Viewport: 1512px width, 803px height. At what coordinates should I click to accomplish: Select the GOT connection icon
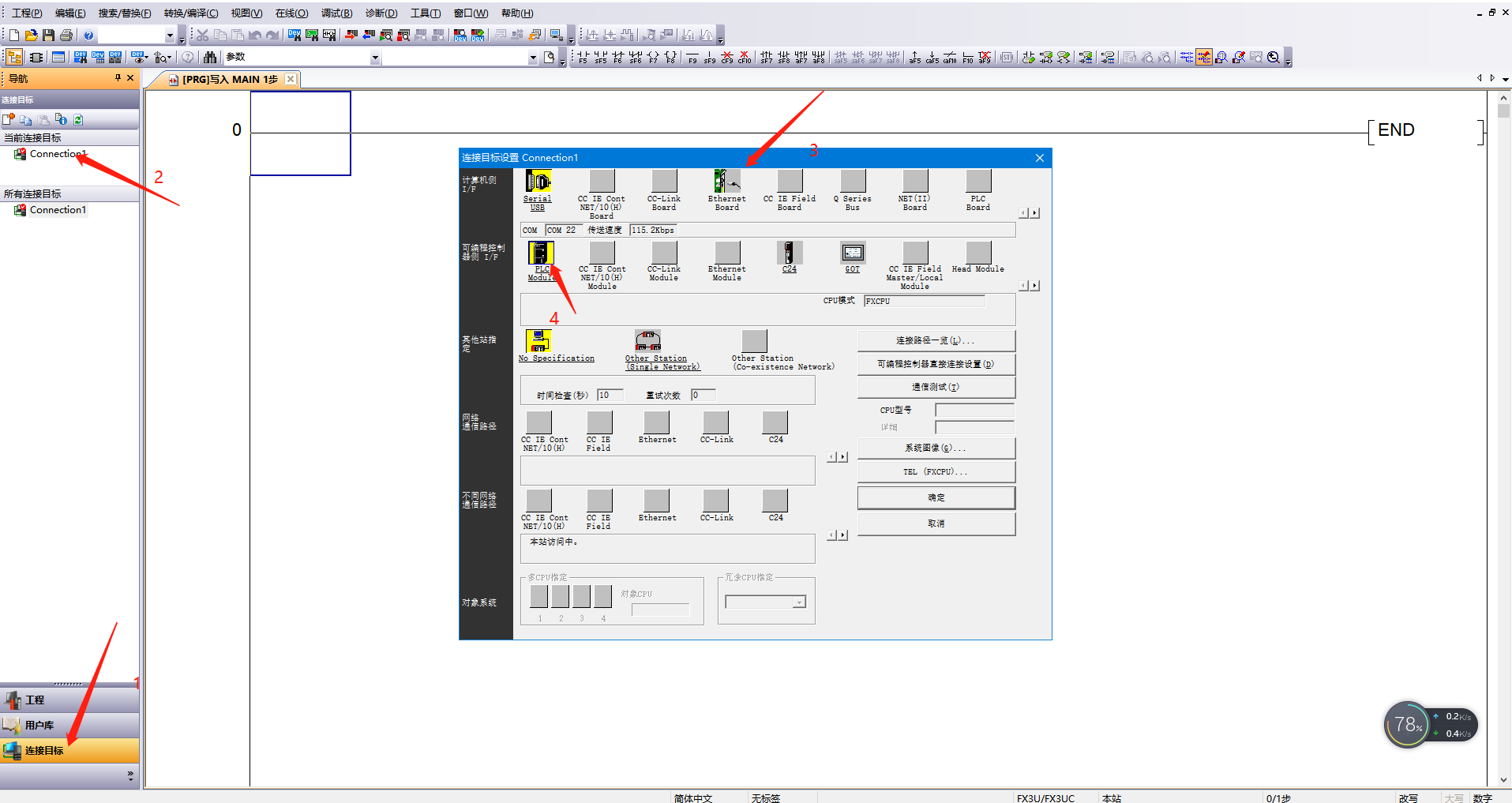tap(853, 253)
